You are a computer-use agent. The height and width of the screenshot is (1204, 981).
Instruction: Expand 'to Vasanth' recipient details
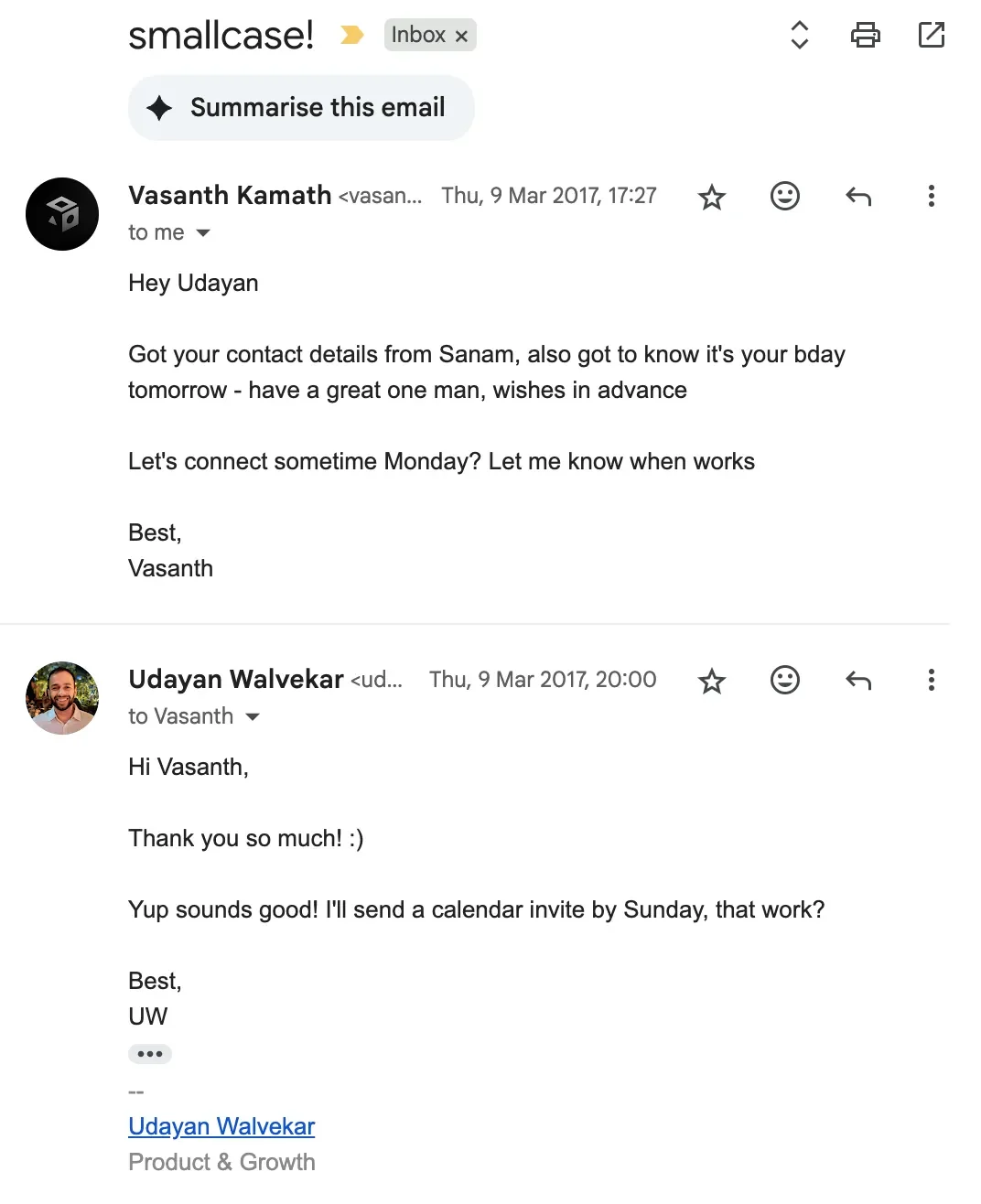pos(253,717)
